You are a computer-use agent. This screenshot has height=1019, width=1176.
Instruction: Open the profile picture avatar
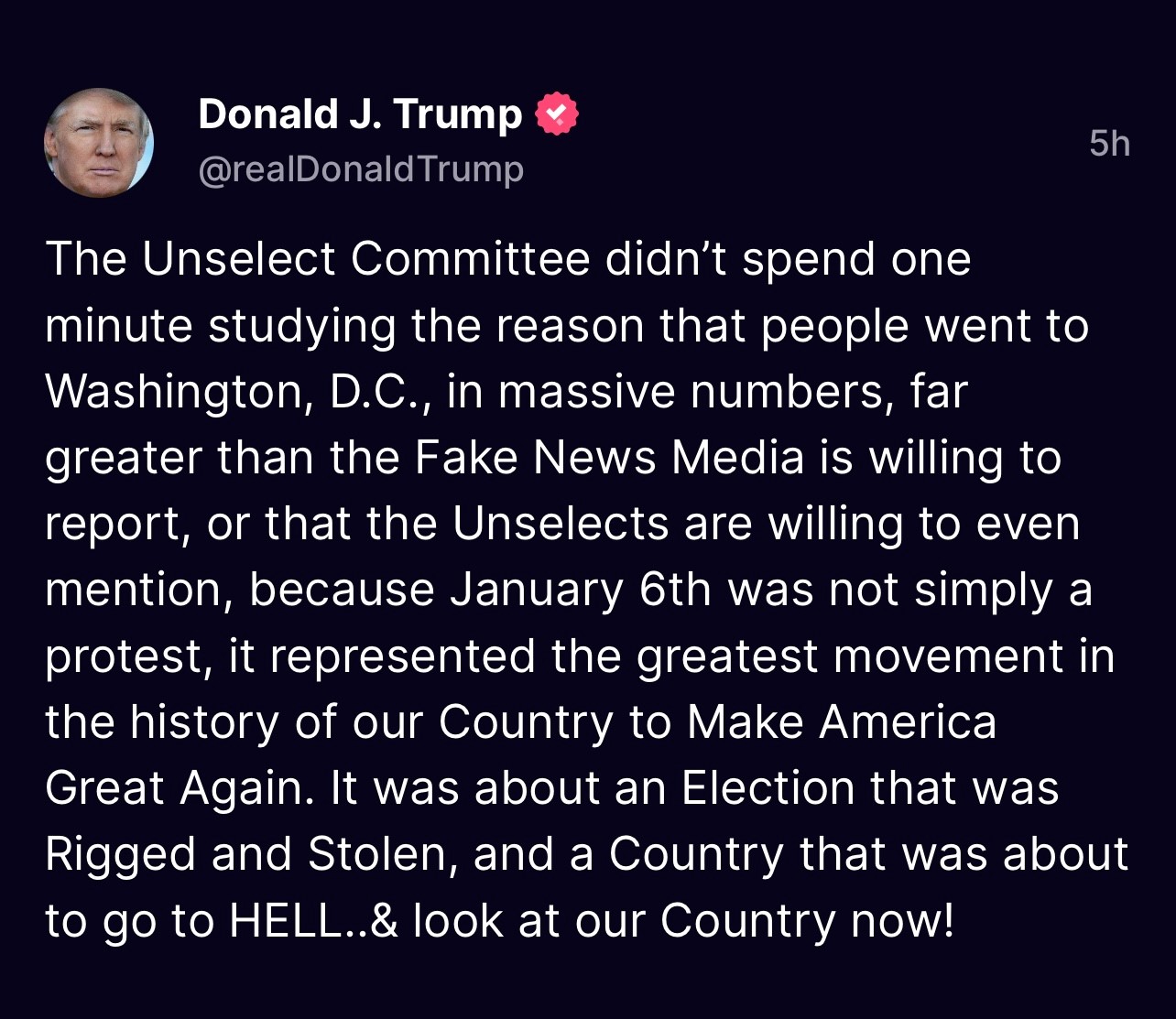(99, 143)
